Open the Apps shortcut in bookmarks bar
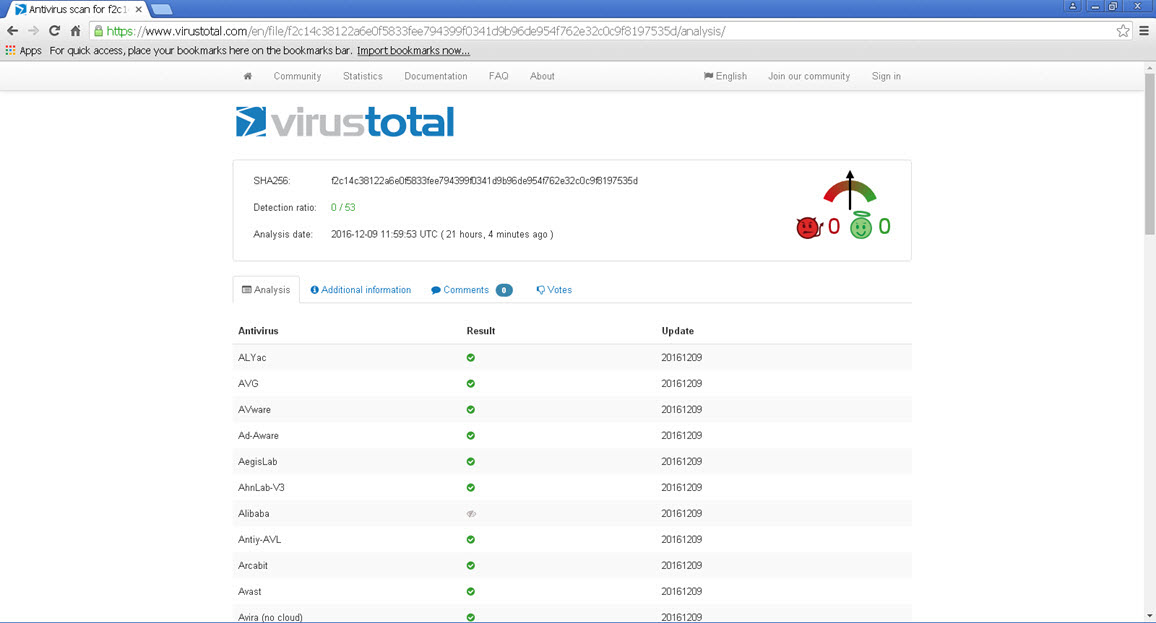1156x623 pixels. [x=24, y=51]
